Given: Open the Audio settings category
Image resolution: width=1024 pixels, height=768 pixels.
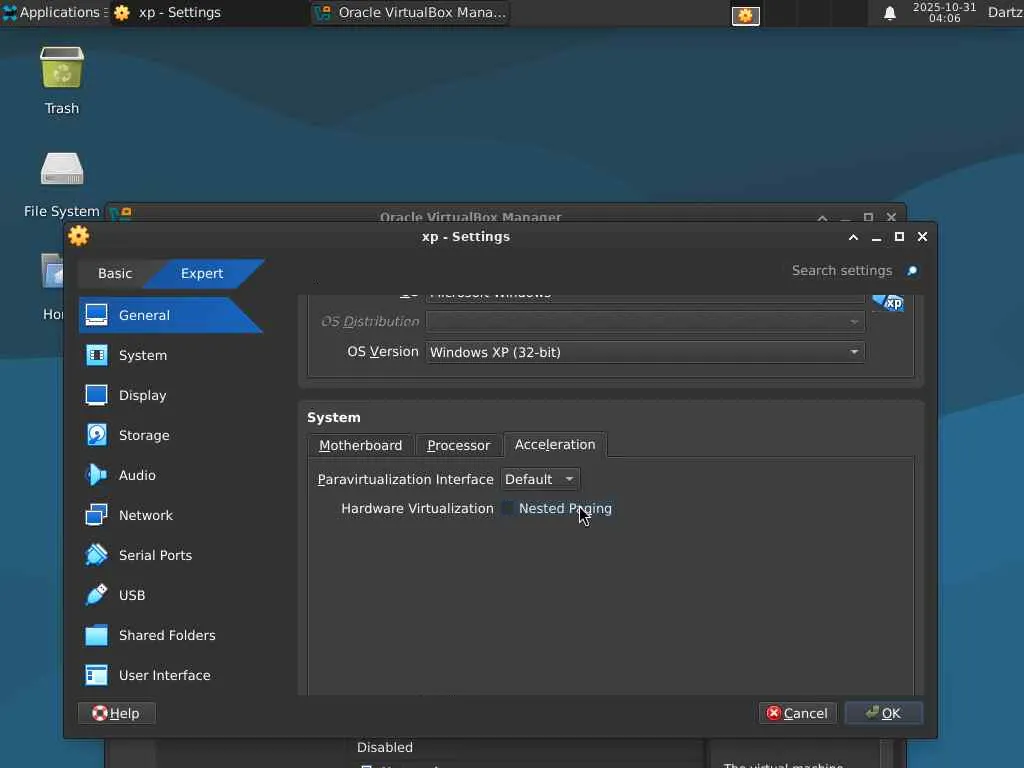Looking at the screenshot, I should point(170,475).
